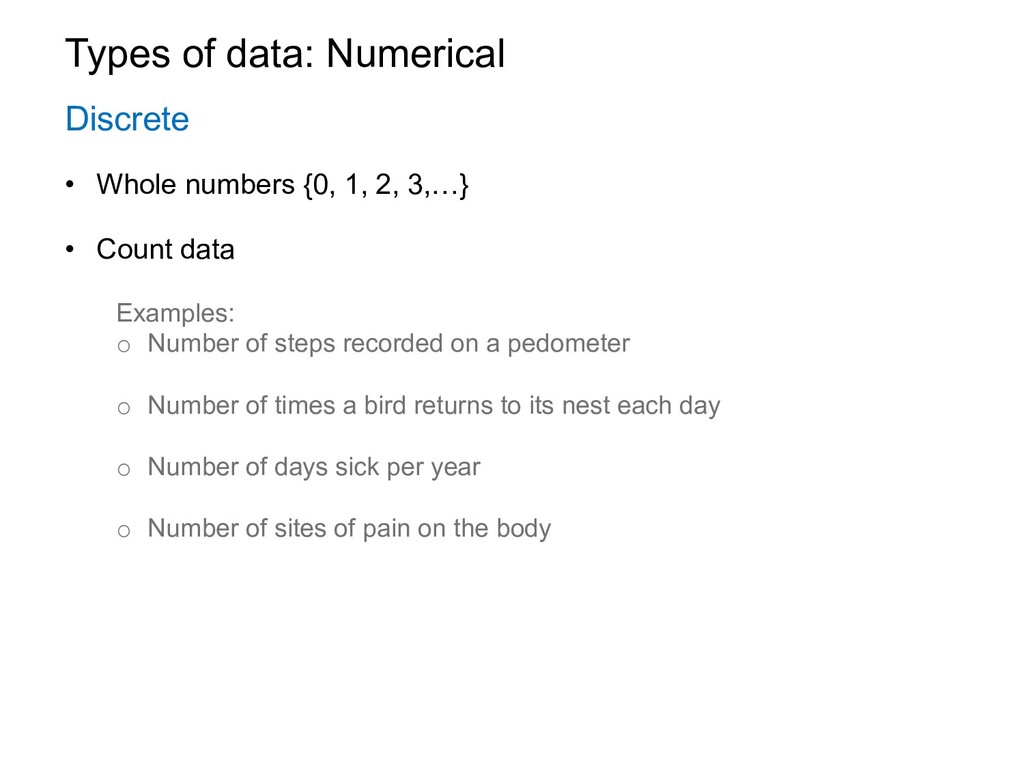The width and height of the screenshot is (1024, 768).
Task: Click the hollow bullet before bird nest example
Action: pos(123,409)
